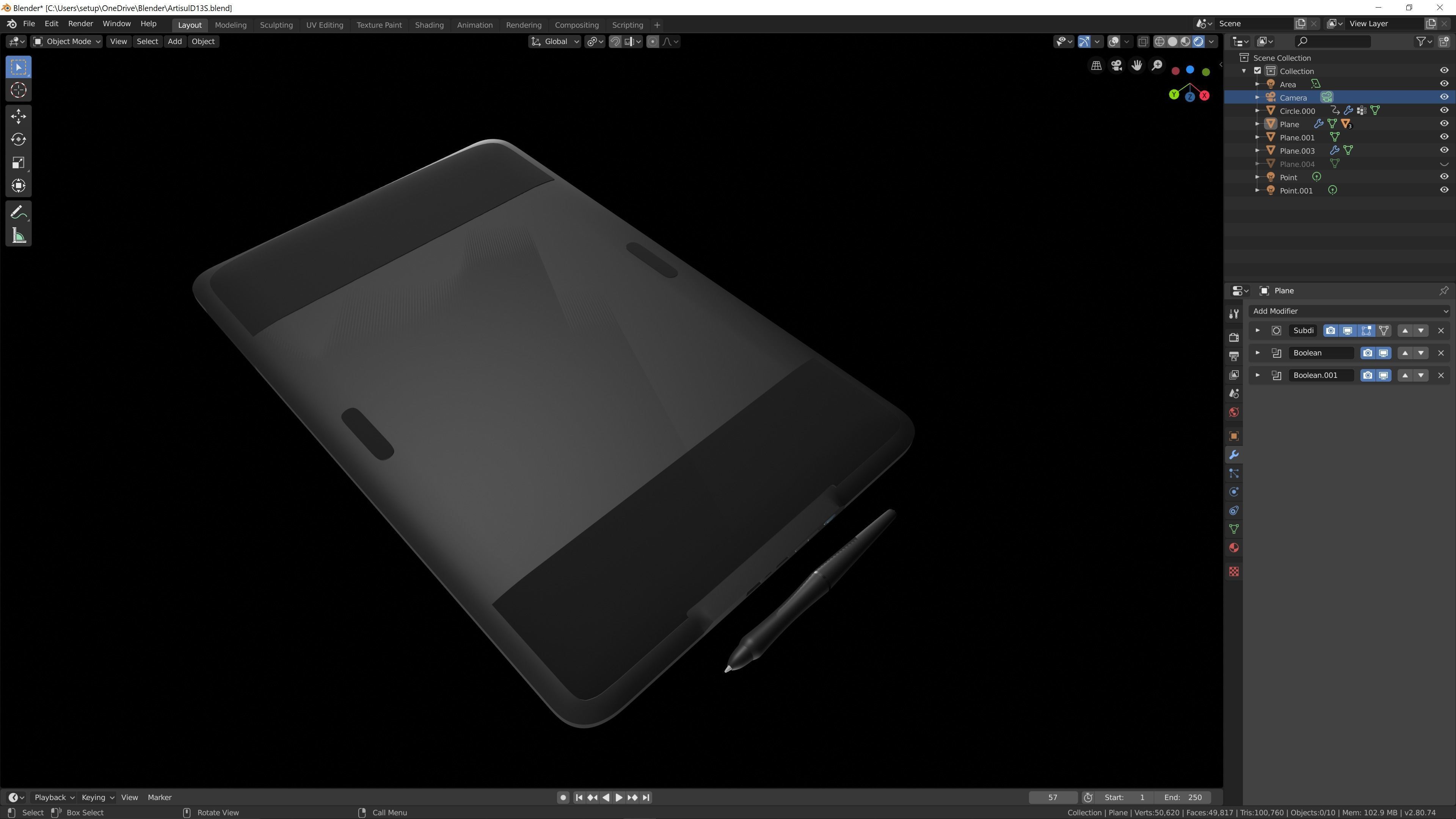Switch to solid shading mode
This screenshot has height=819, width=1456.
[x=1172, y=41]
